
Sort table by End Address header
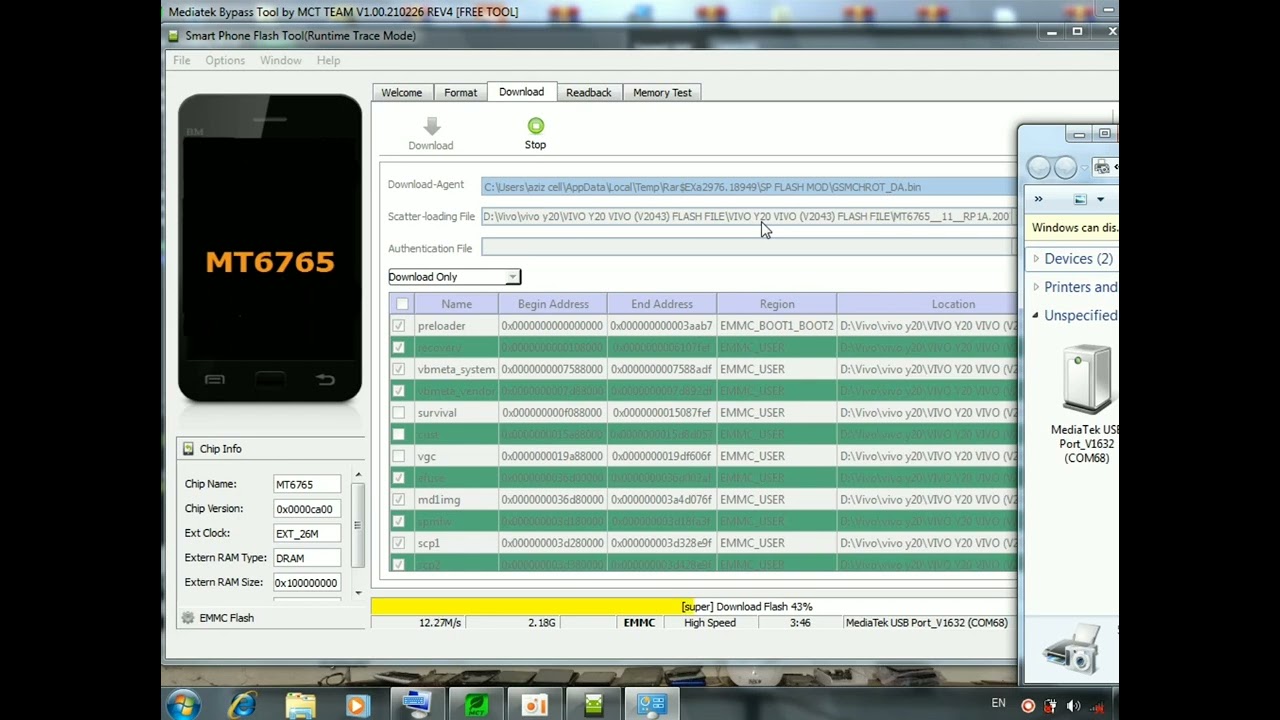point(662,304)
